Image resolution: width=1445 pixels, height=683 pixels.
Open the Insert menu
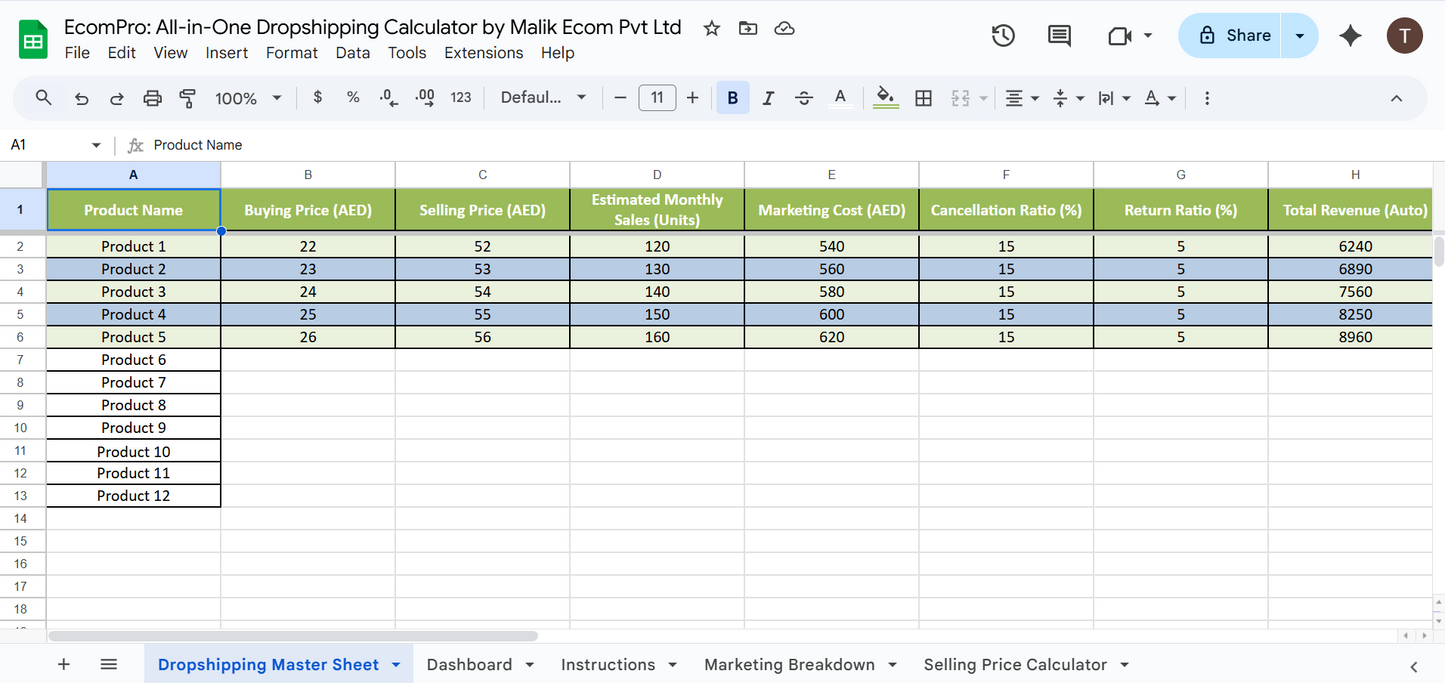(x=227, y=53)
